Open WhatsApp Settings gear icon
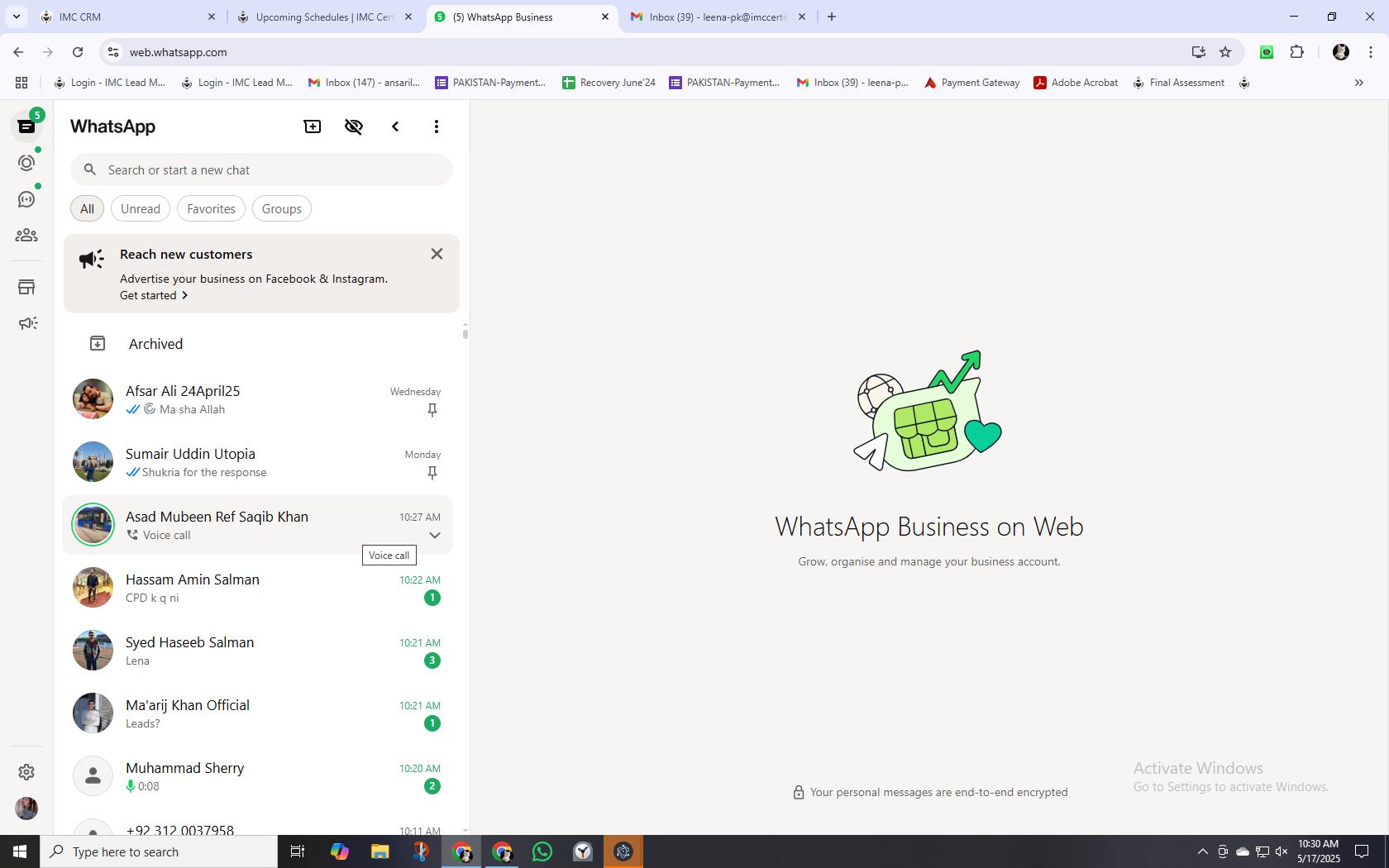 coord(26,772)
